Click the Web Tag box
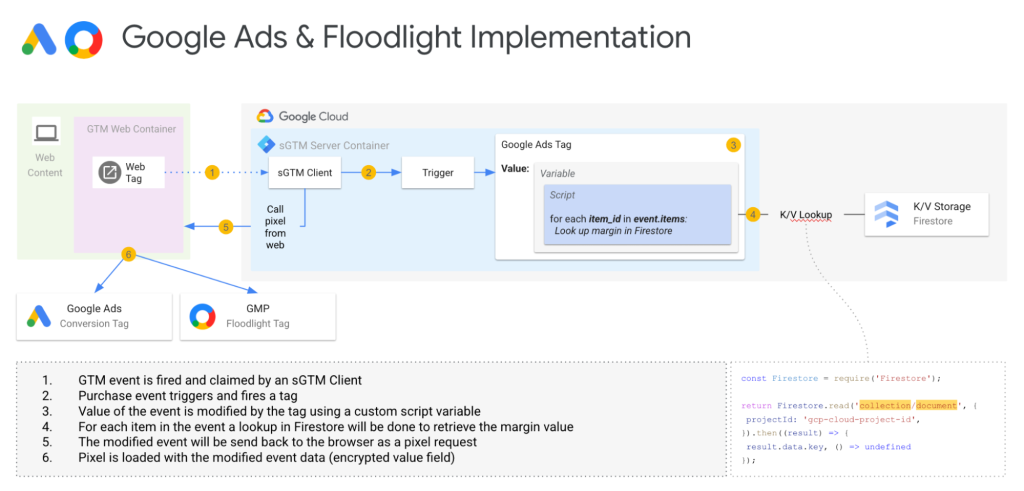 tap(128, 172)
